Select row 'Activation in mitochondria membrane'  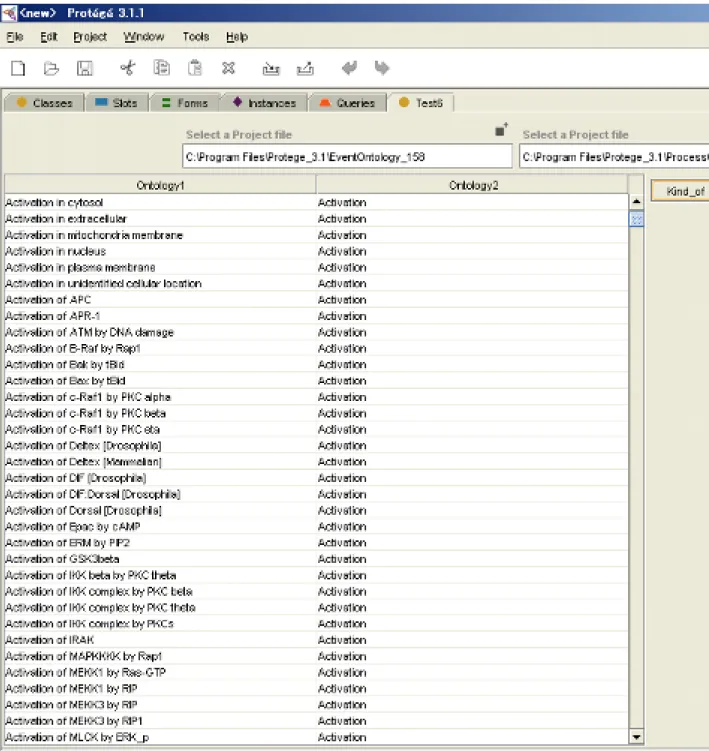[316, 235]
